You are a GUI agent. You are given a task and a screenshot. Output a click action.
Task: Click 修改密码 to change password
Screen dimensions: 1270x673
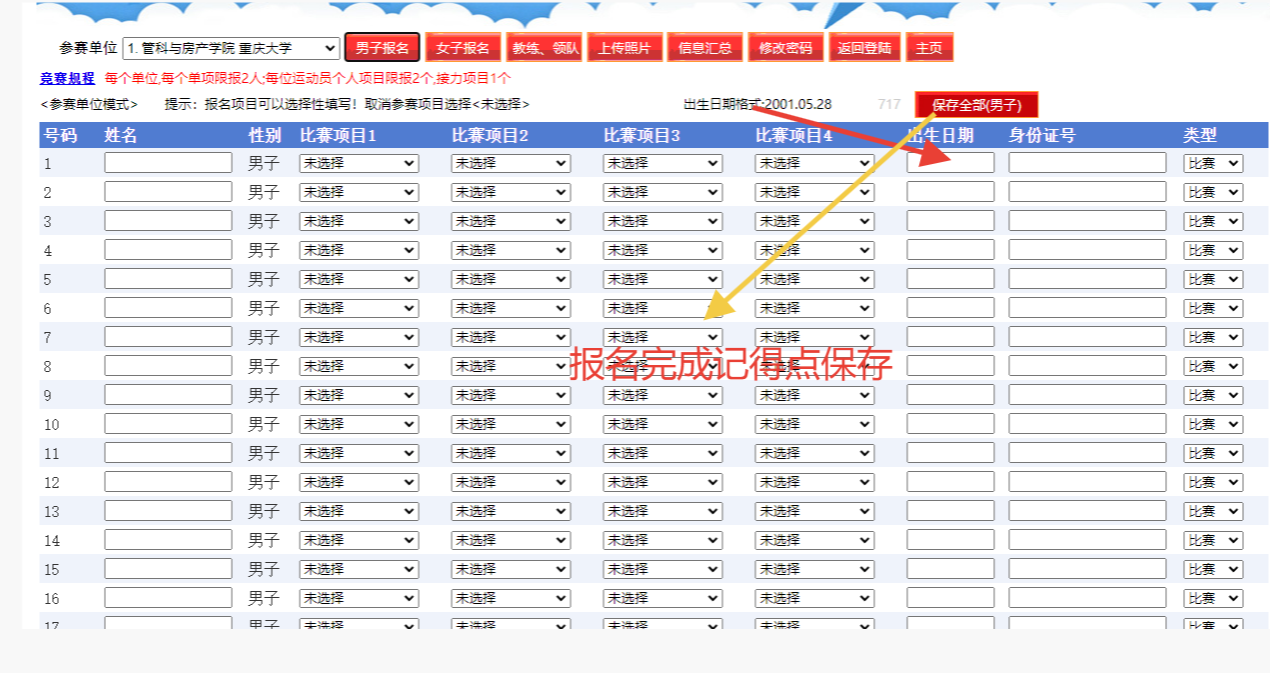pyautogui.click(x=786, y=48)
